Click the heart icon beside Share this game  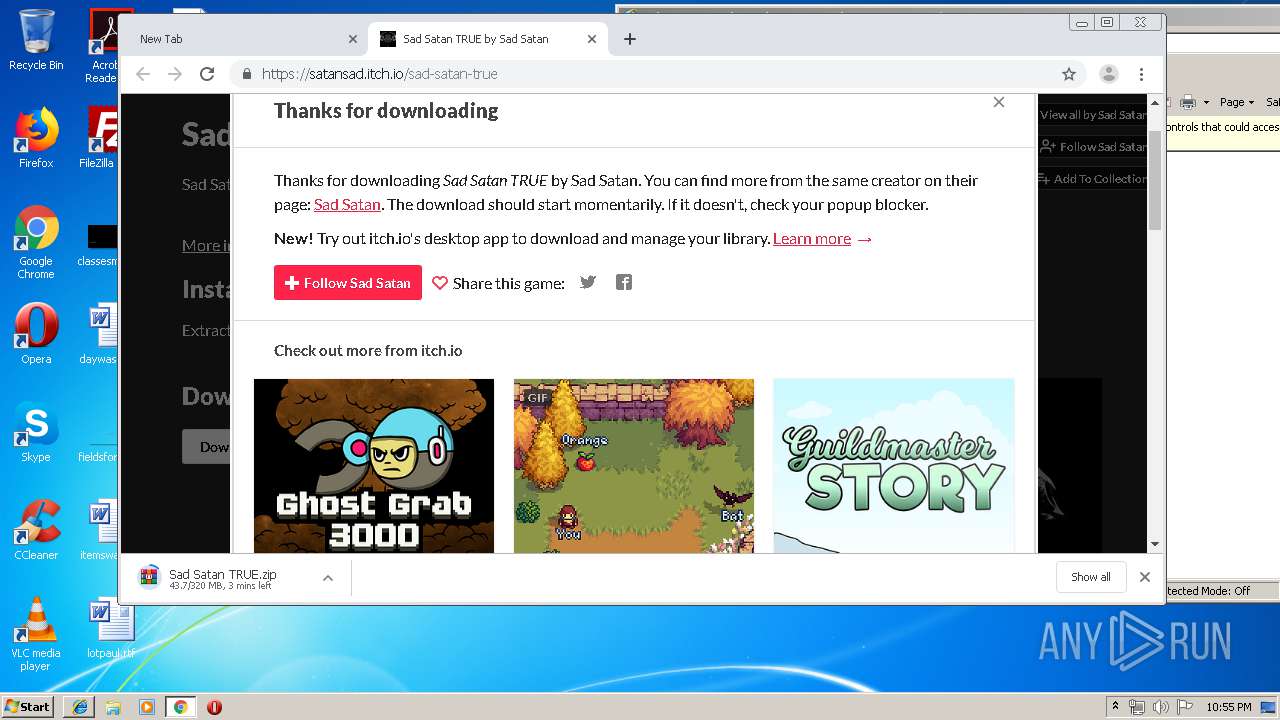(x=440, y=283)
